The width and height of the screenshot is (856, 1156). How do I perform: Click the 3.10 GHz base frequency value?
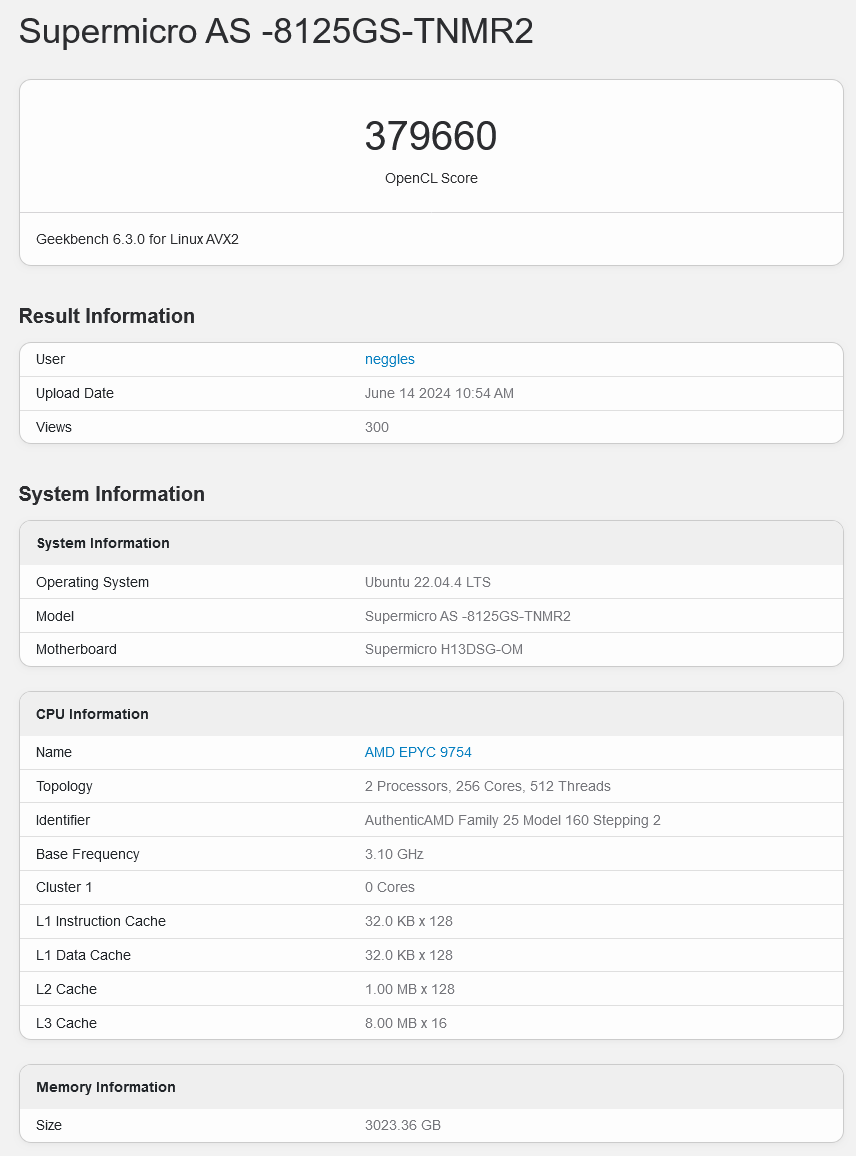[394, 854]
